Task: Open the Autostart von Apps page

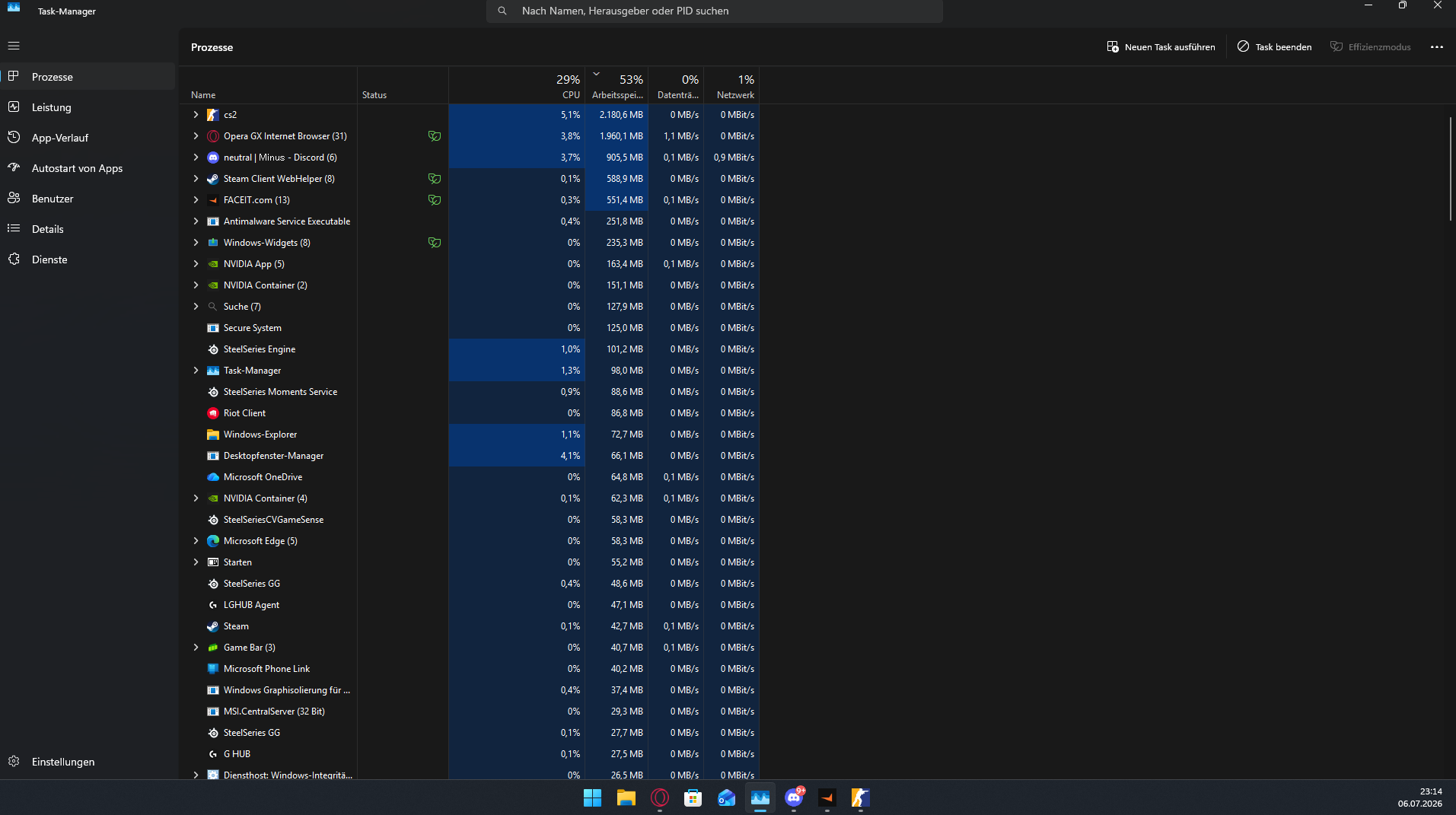Action: tap(88, 168)
